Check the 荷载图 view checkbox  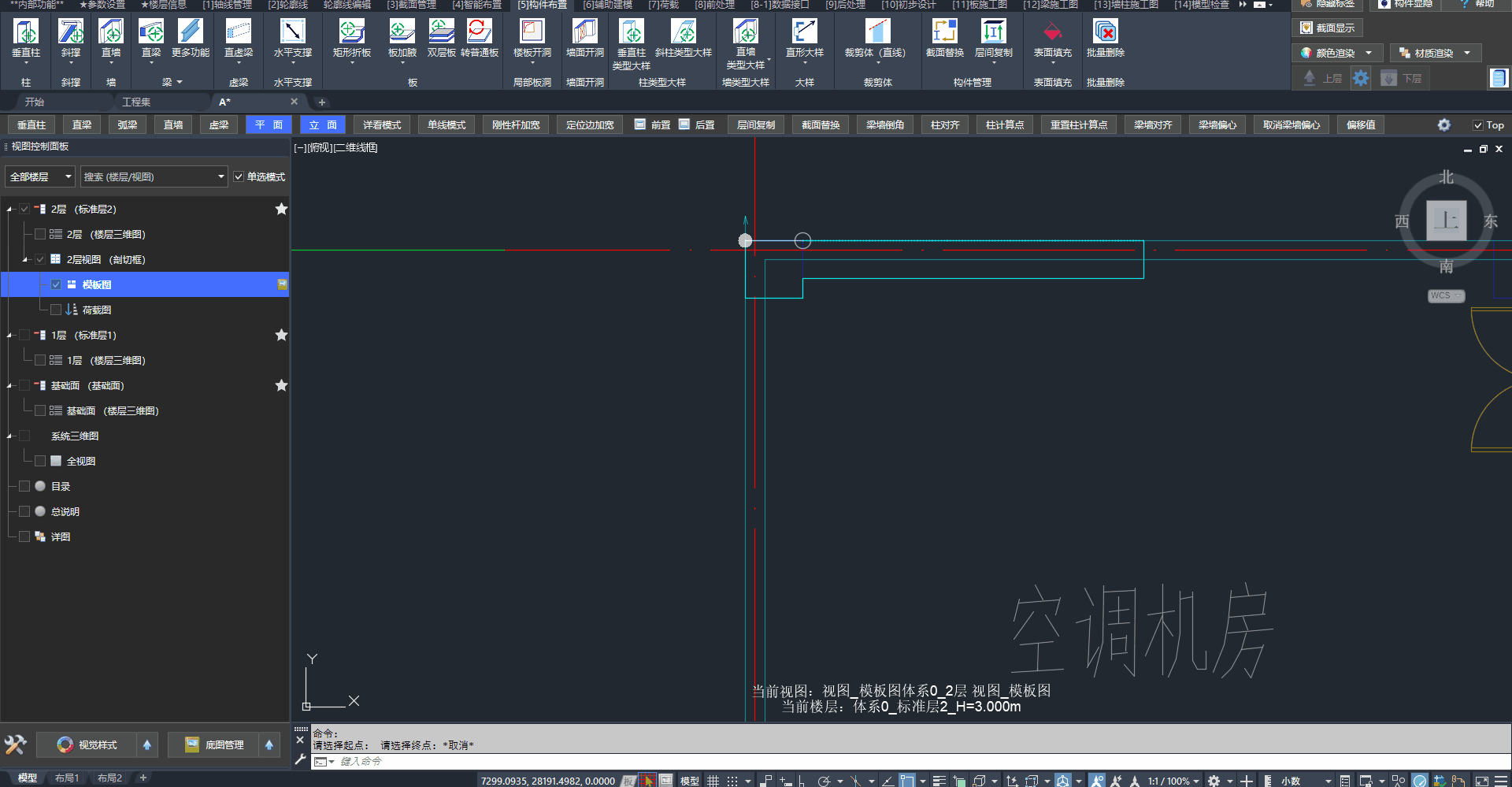56,310
